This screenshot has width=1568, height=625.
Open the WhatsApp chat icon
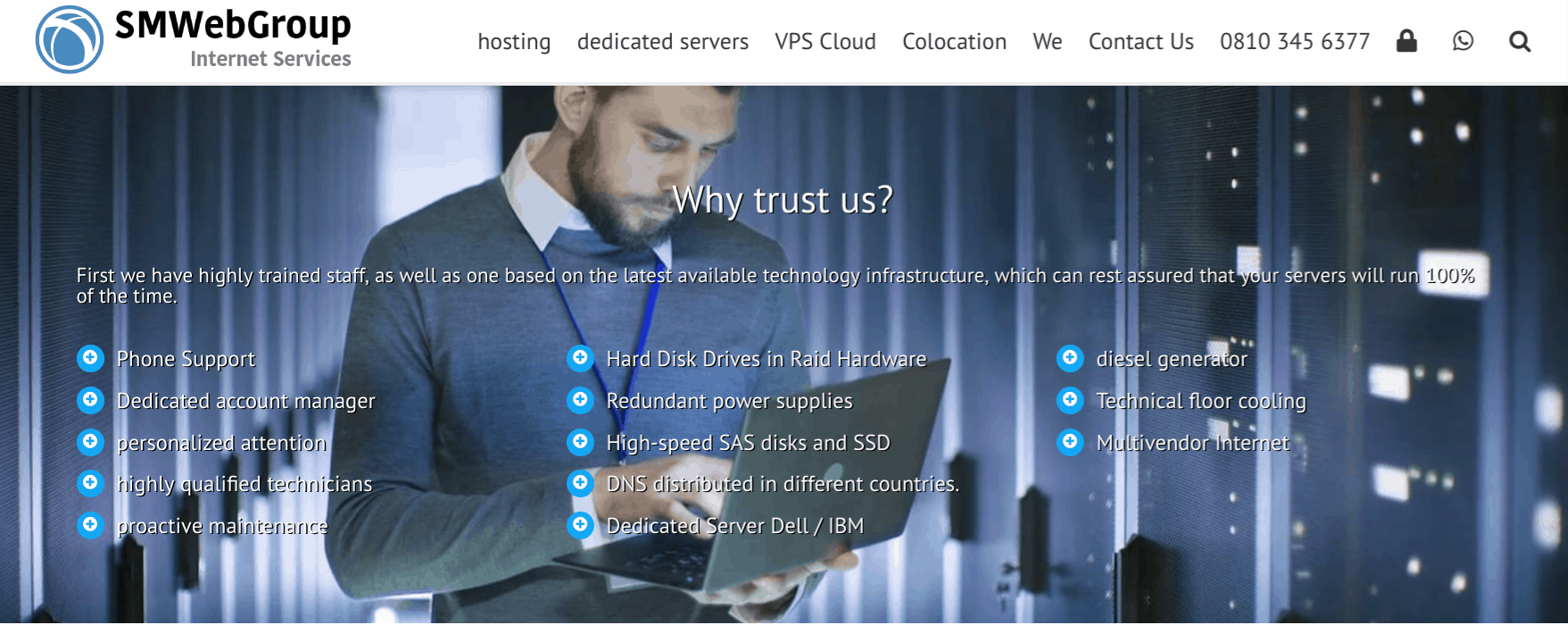pos(1463,41)
